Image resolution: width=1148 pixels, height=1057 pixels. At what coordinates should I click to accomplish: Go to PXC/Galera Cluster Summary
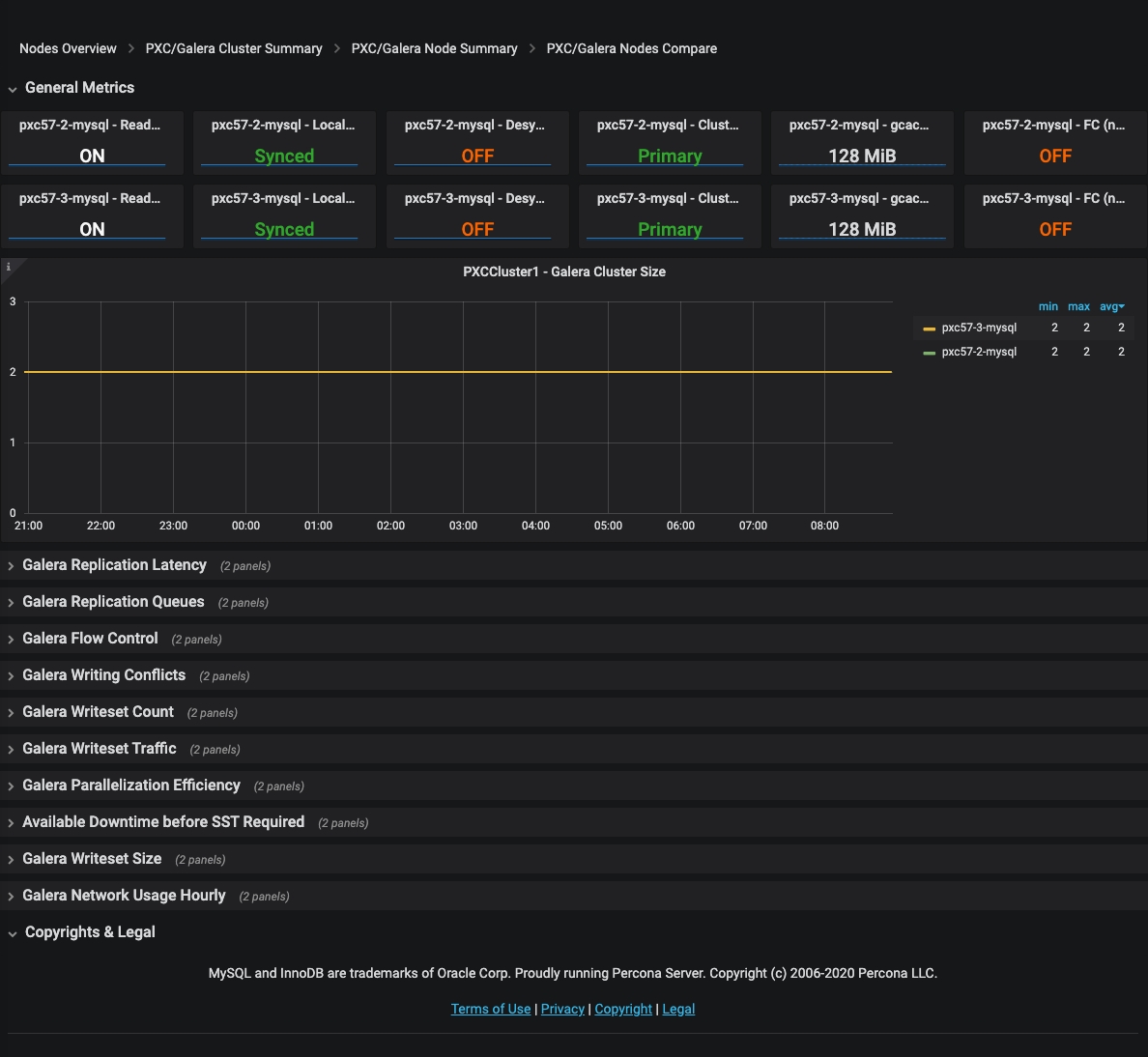(x=234, y=48)
